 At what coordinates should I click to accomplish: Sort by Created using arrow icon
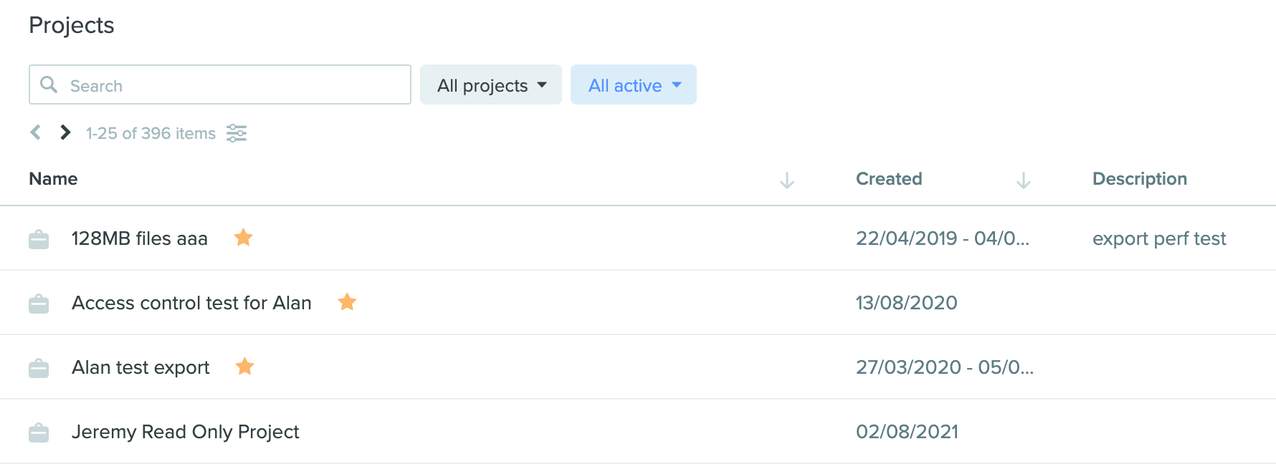(x=1023, y=180)
